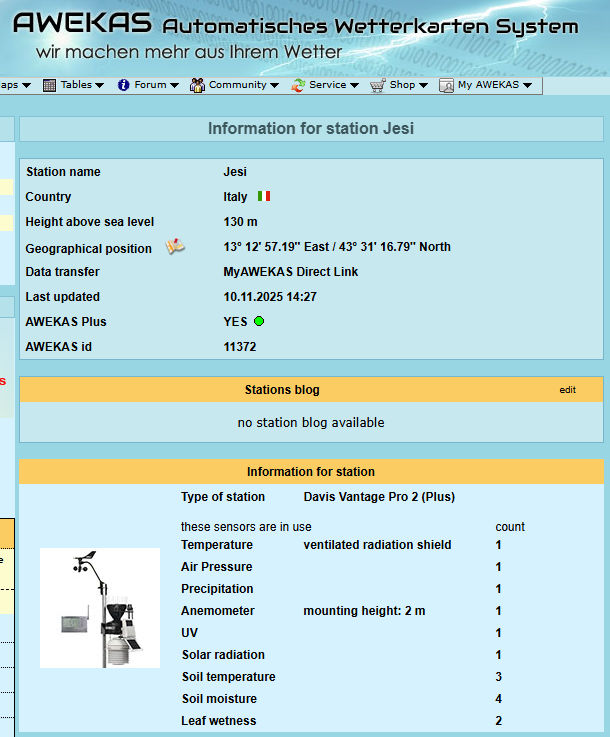
Task: Click the Forum info icon
Action: coord(124,85)
